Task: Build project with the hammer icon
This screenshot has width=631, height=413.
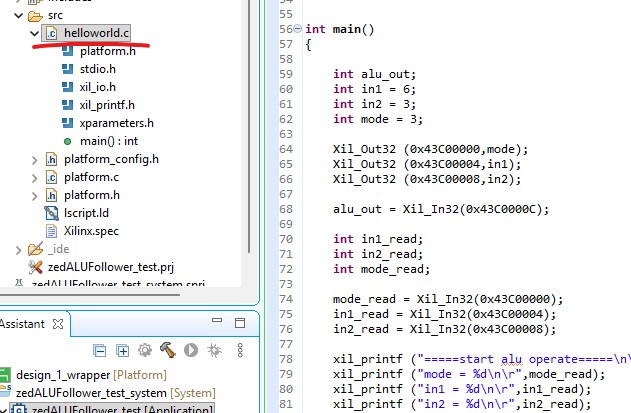Action: [x=167, y=350]
